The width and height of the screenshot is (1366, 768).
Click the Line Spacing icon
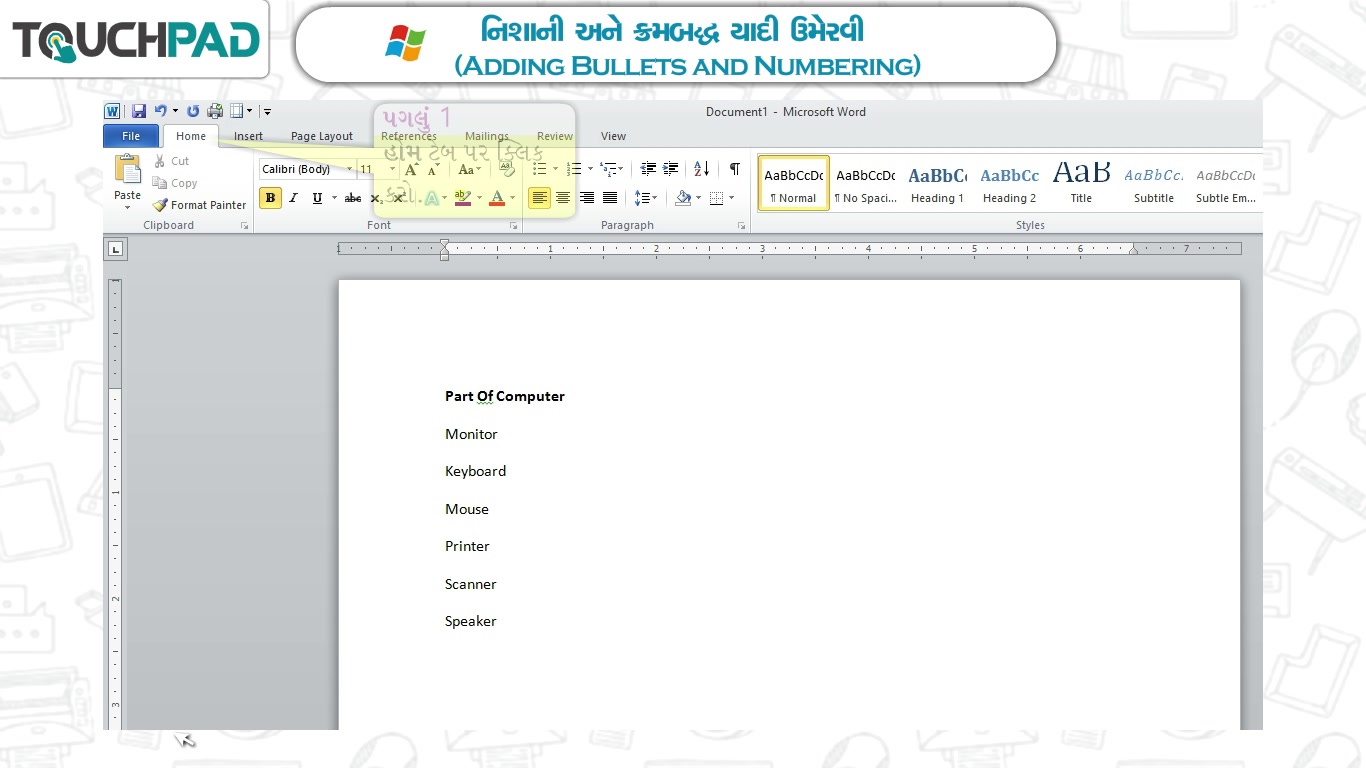(x=642, y=198)
